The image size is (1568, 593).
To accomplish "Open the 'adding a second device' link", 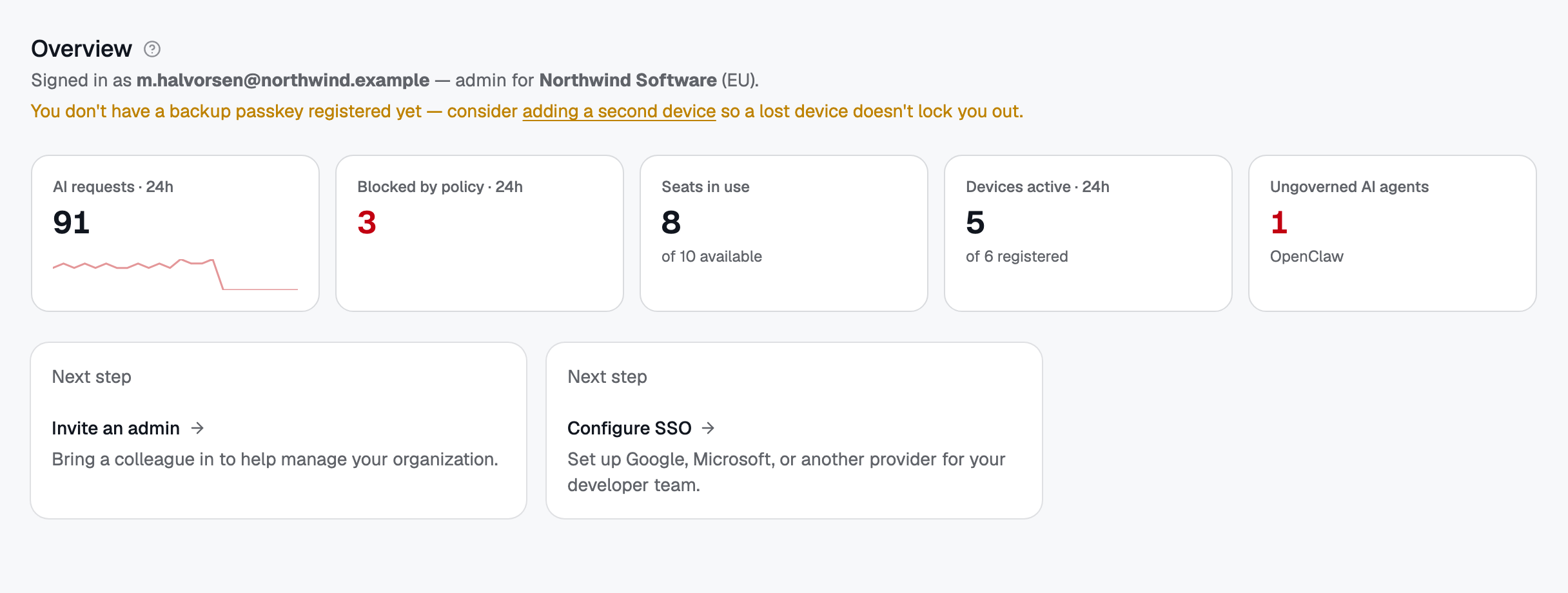I will coord(619,111).
